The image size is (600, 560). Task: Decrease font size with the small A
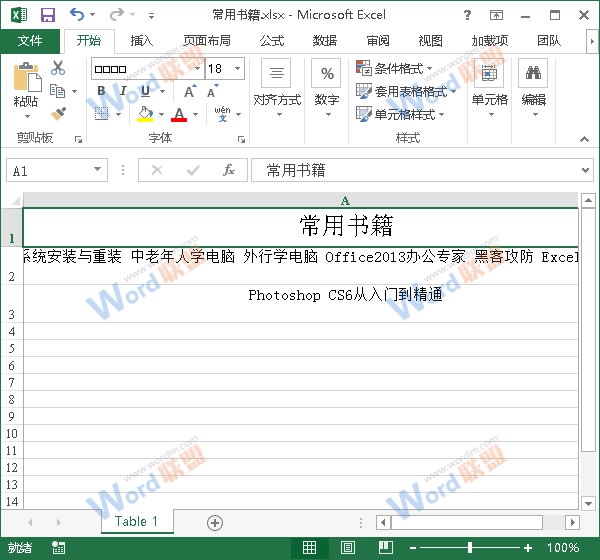[x=213, y=91]
